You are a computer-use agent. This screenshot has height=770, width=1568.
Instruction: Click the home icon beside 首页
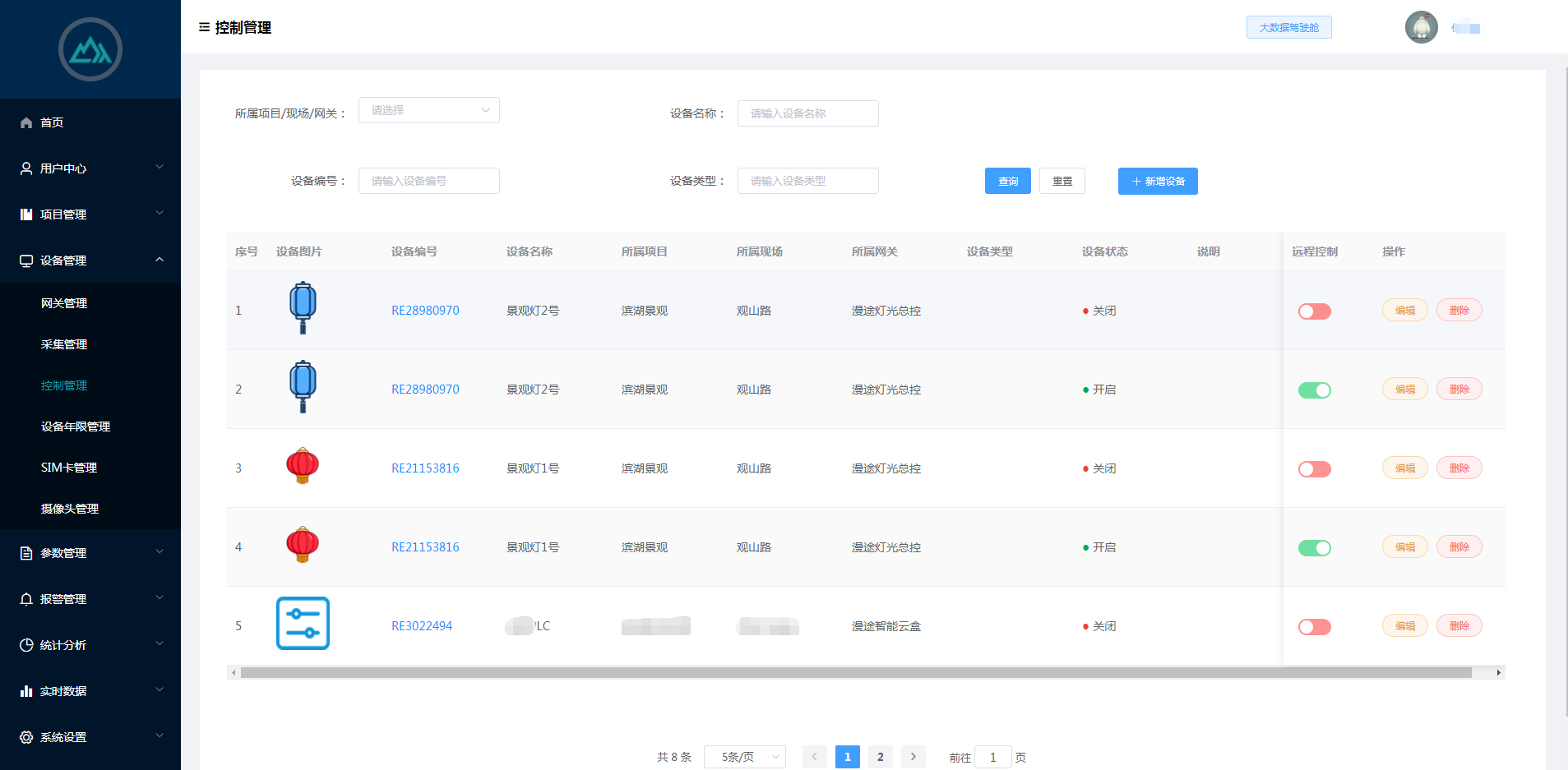pyautogui.click(x=26, y=122)
